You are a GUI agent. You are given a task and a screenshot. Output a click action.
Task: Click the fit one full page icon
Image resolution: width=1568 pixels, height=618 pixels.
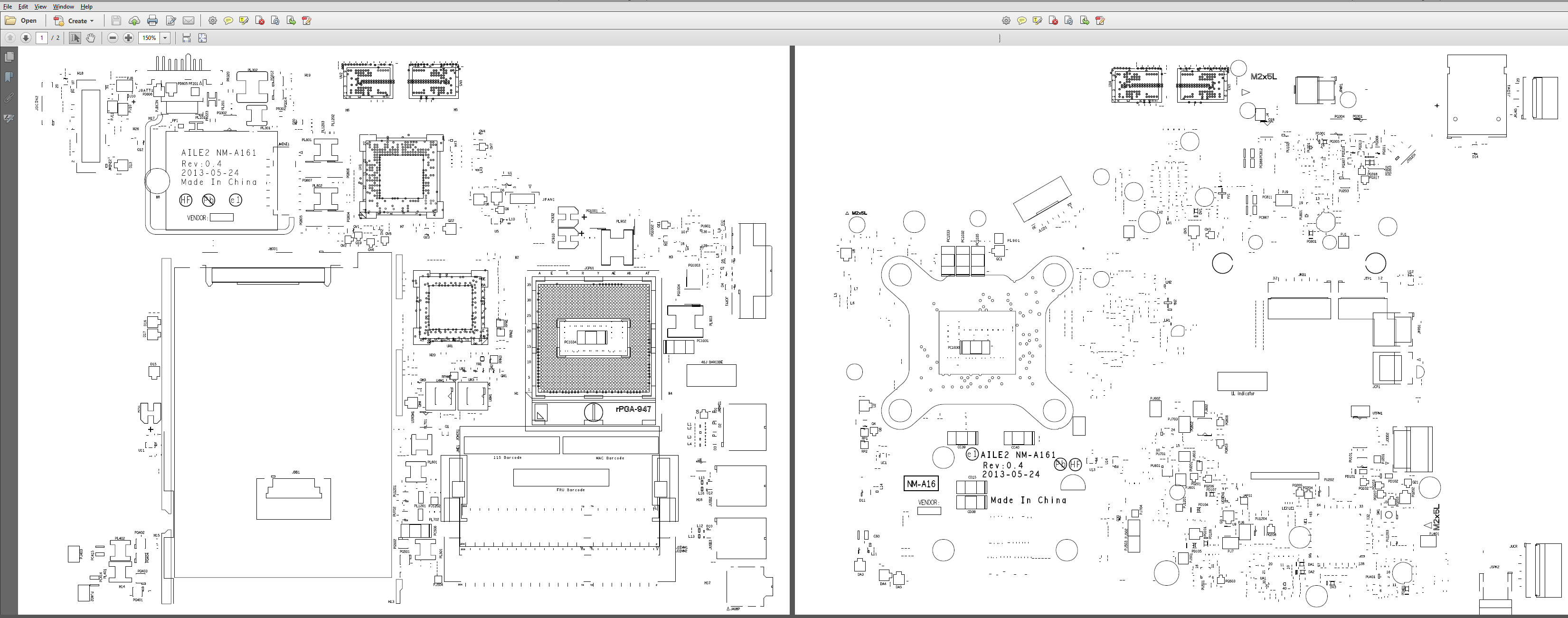click(x=202, y=38)
